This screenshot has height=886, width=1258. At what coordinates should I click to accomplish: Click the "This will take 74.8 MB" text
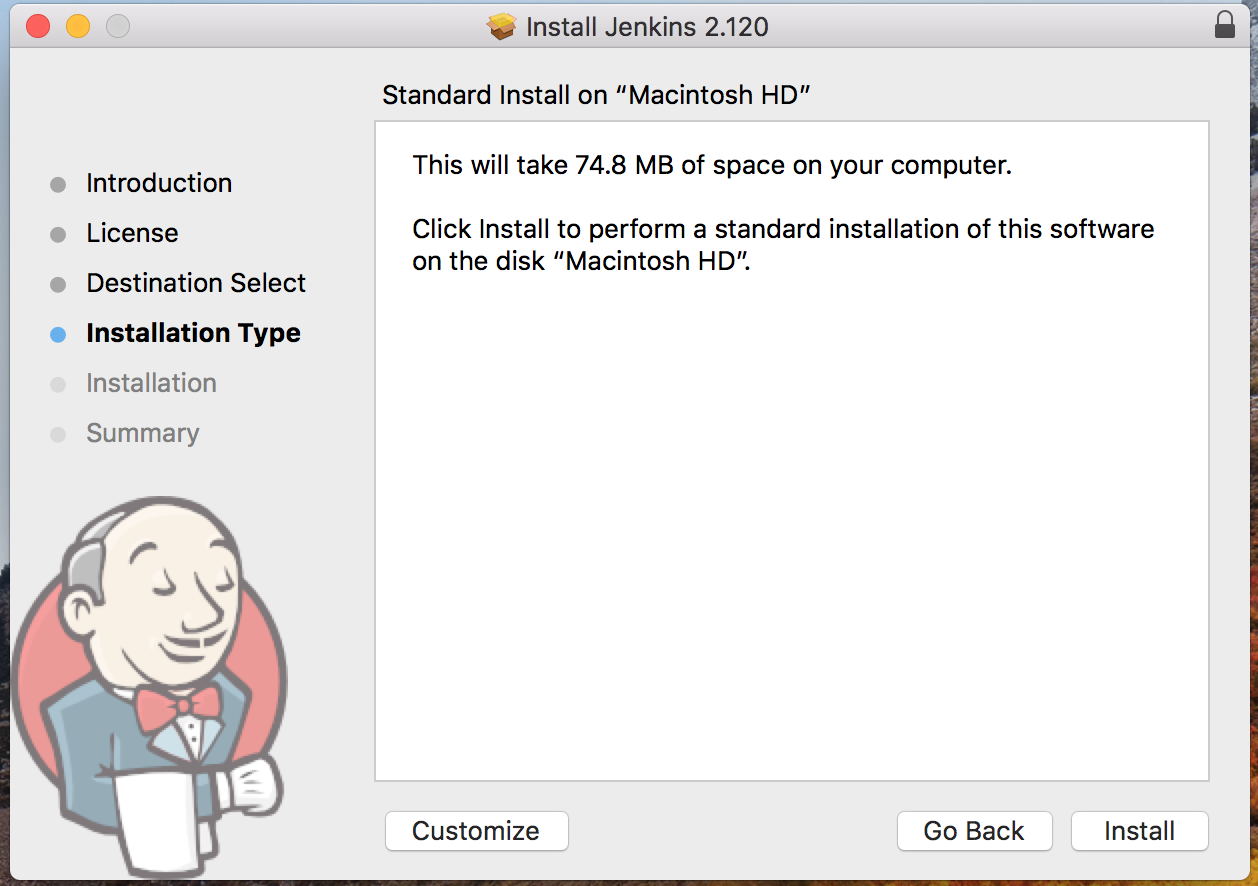click(x=712, y=165)
